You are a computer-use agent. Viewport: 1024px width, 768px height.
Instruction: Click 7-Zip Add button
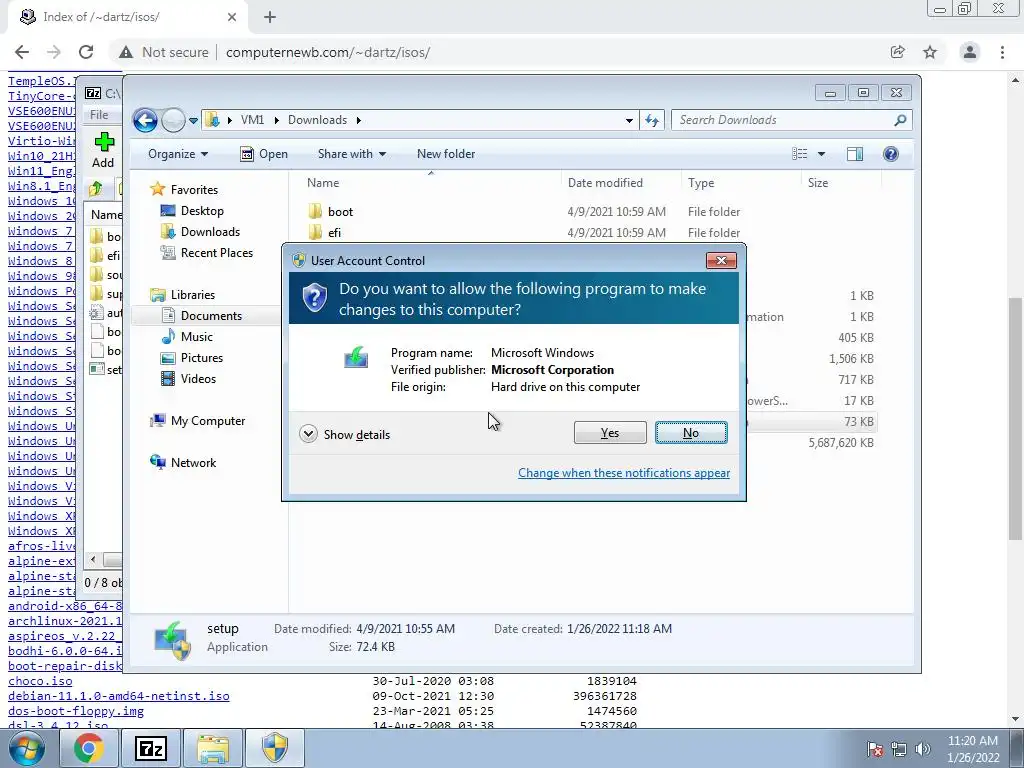(x=103, y=150)
